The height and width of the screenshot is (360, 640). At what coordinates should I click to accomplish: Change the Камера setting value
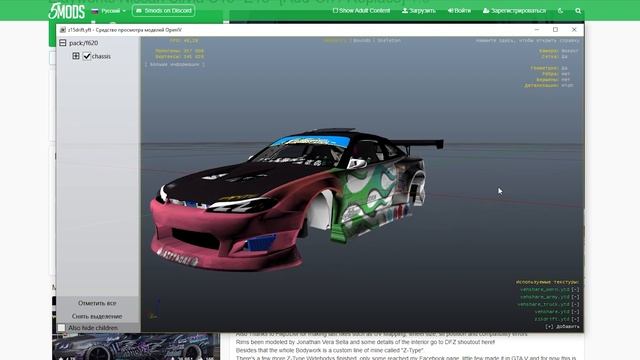[570, 51]
